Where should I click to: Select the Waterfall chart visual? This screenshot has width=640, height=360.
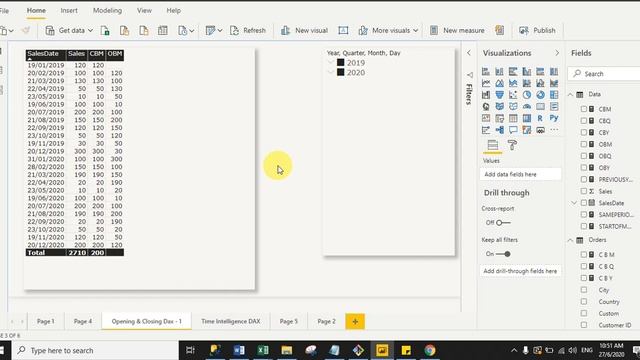(486, 95)
